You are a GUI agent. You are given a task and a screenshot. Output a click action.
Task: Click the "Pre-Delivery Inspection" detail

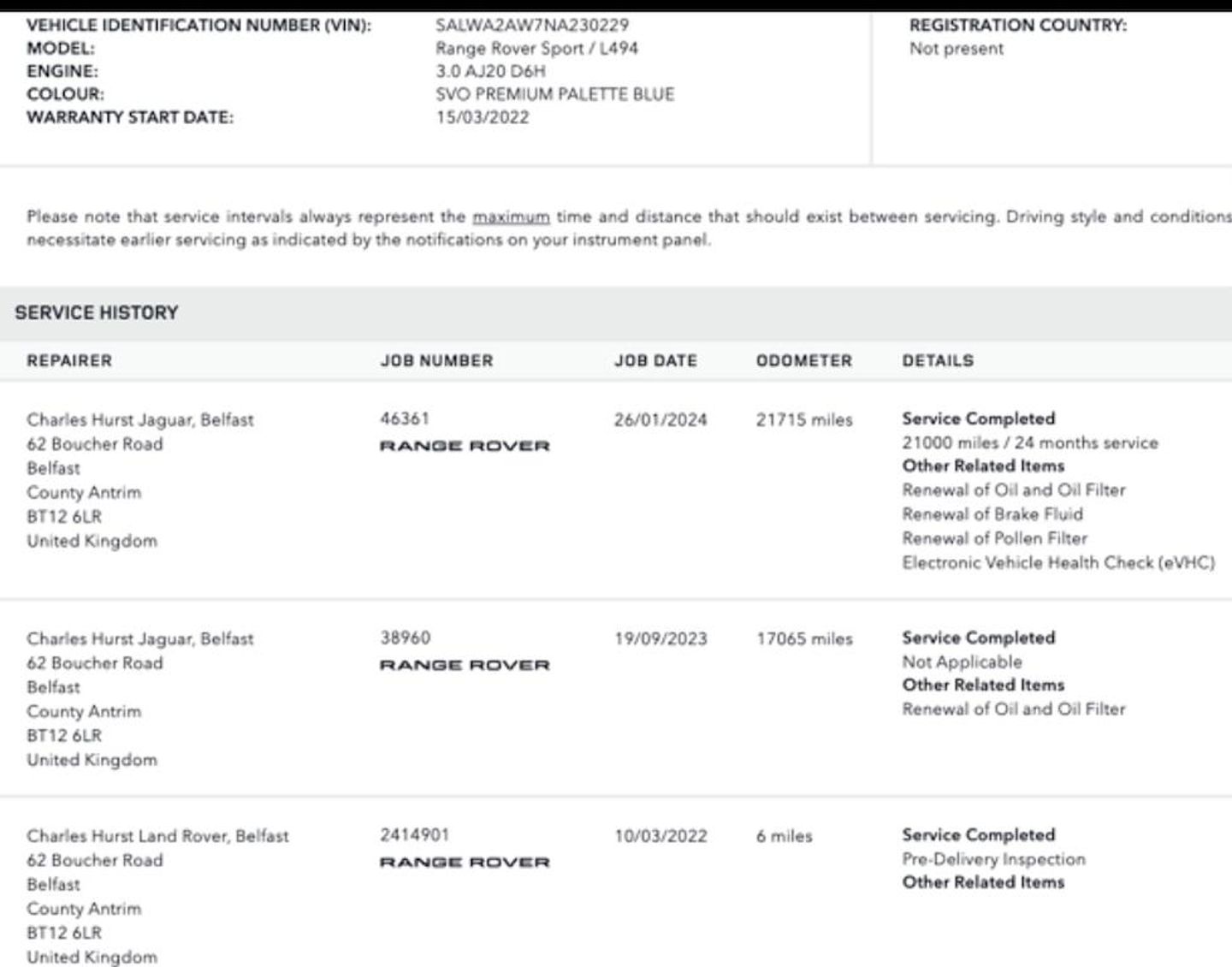pos(993,859)
